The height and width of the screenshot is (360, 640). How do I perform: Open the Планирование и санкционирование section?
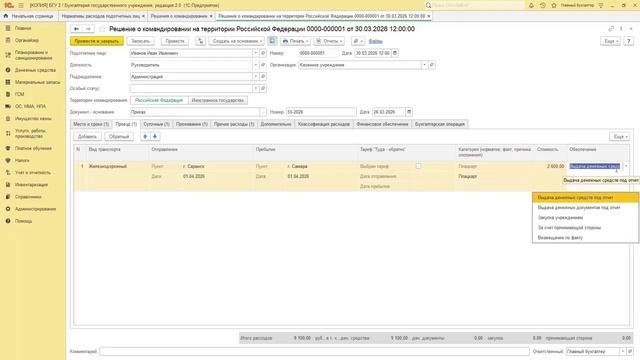click(33, 55)
